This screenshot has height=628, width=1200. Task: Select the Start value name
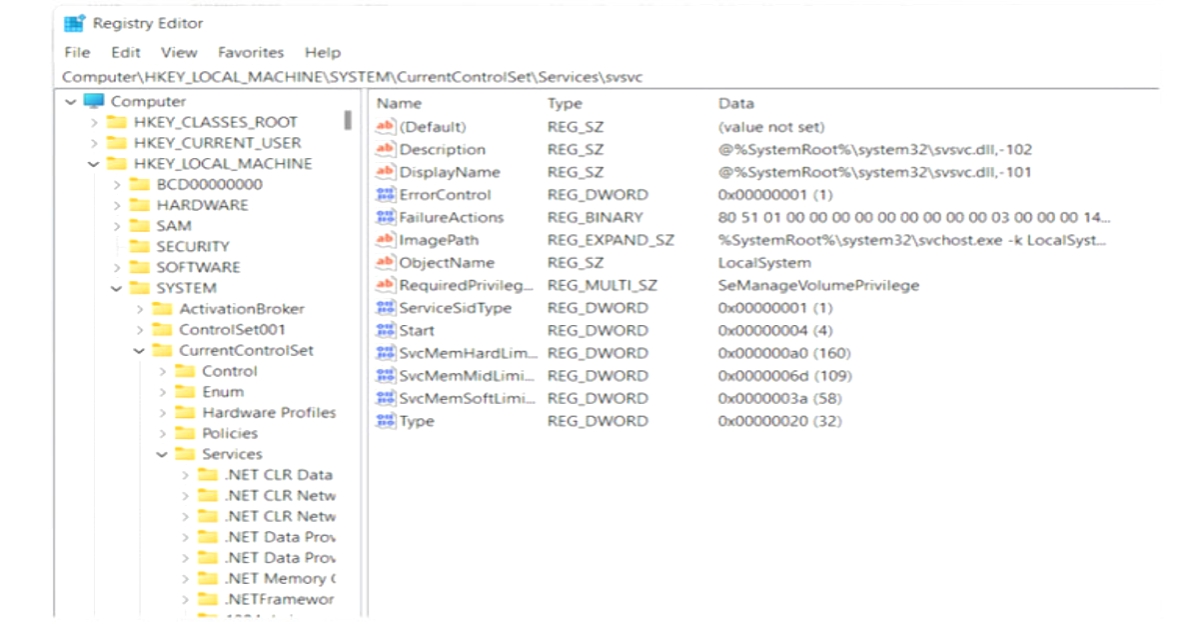tap(417, 331)
